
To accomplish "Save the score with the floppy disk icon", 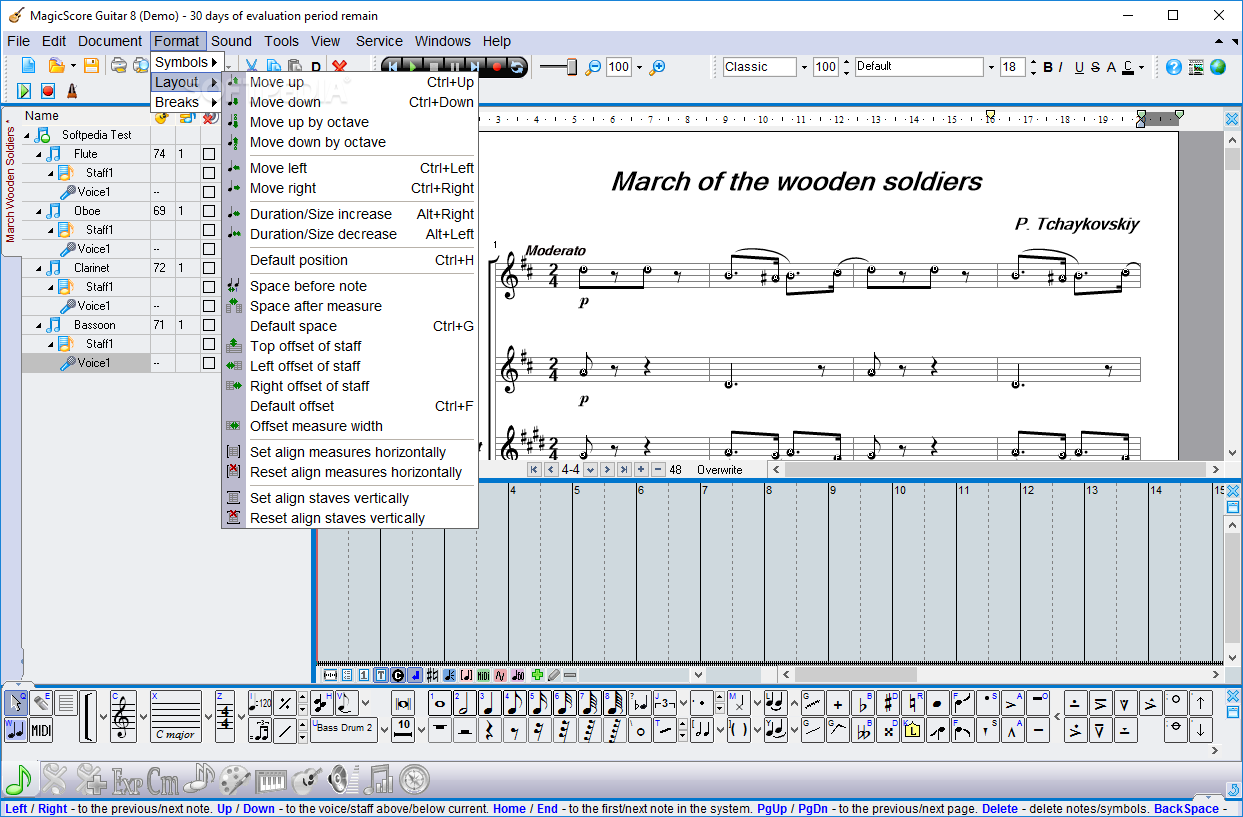I will tap(91, 66).
